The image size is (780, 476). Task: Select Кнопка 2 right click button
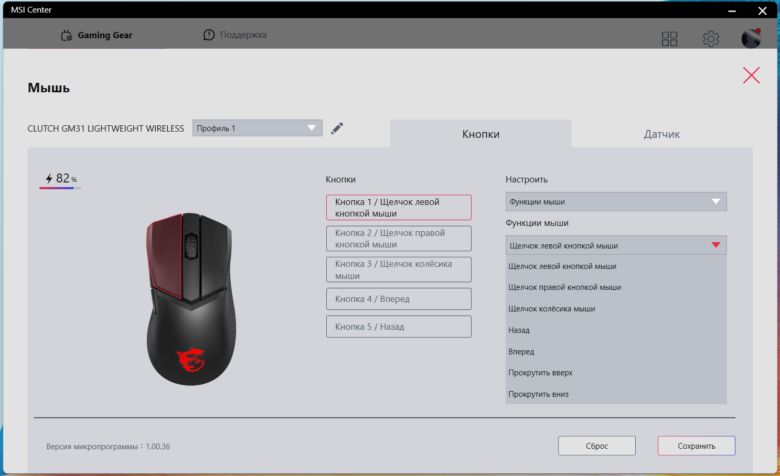[399, 239]
